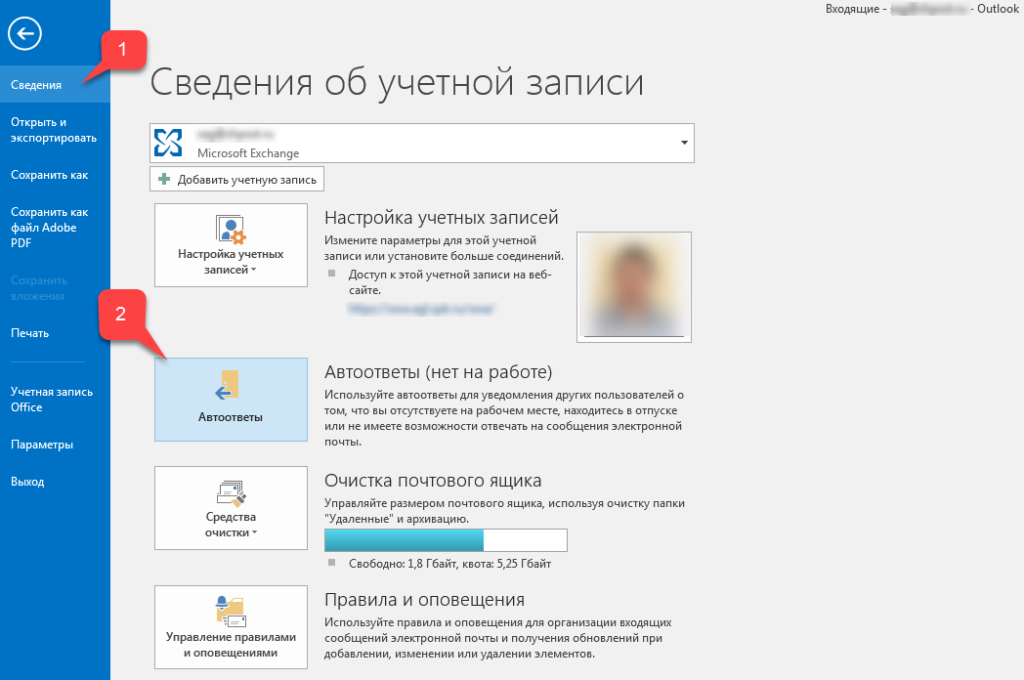Screen dimensions: 1024x680
Task: Click the mailbox cleanup tools icon
Action: pyautogui.click(x=231, y=493)
